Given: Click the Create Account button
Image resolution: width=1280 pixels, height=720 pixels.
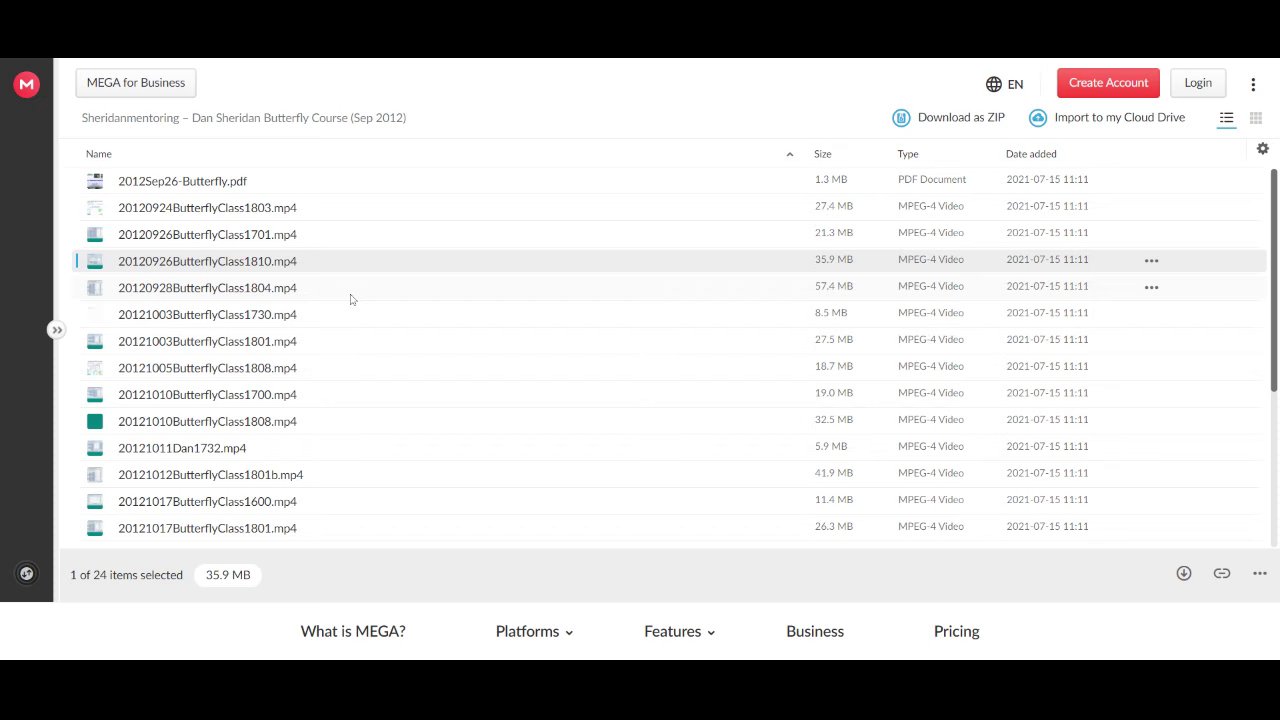Looking at the screenshot, I should [1108, 83].
